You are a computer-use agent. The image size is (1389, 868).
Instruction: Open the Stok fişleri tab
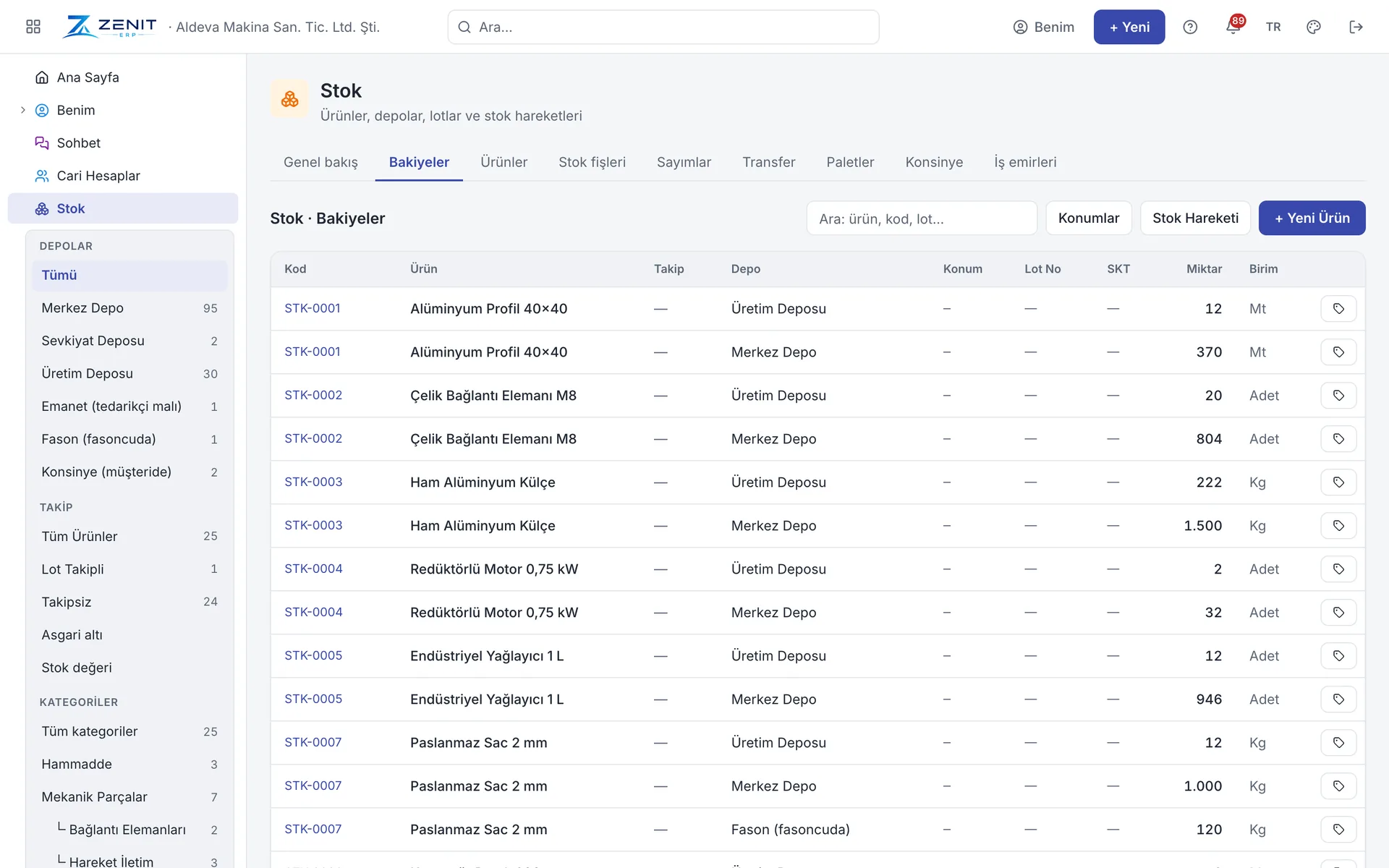point(592,162)
